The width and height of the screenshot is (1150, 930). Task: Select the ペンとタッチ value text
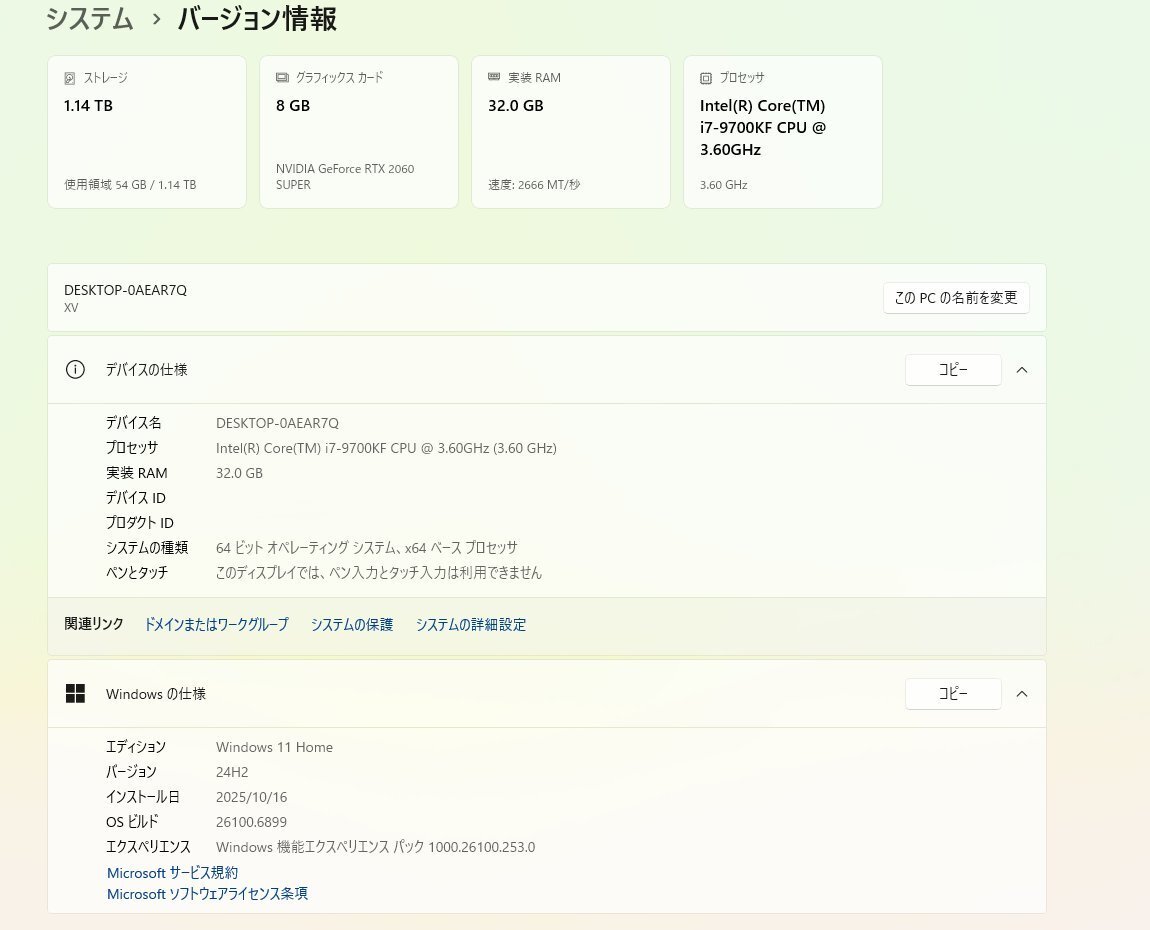point(378,573)
